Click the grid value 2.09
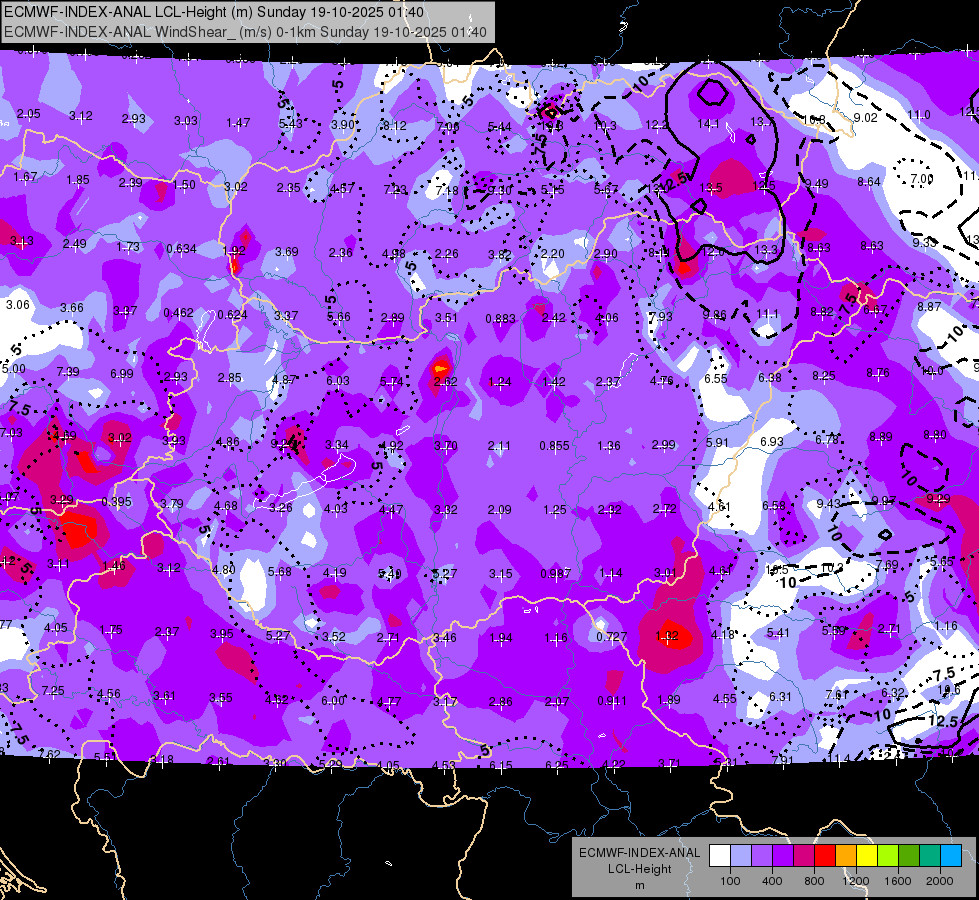Screen dimensions: 979x900 coord(499,510)
